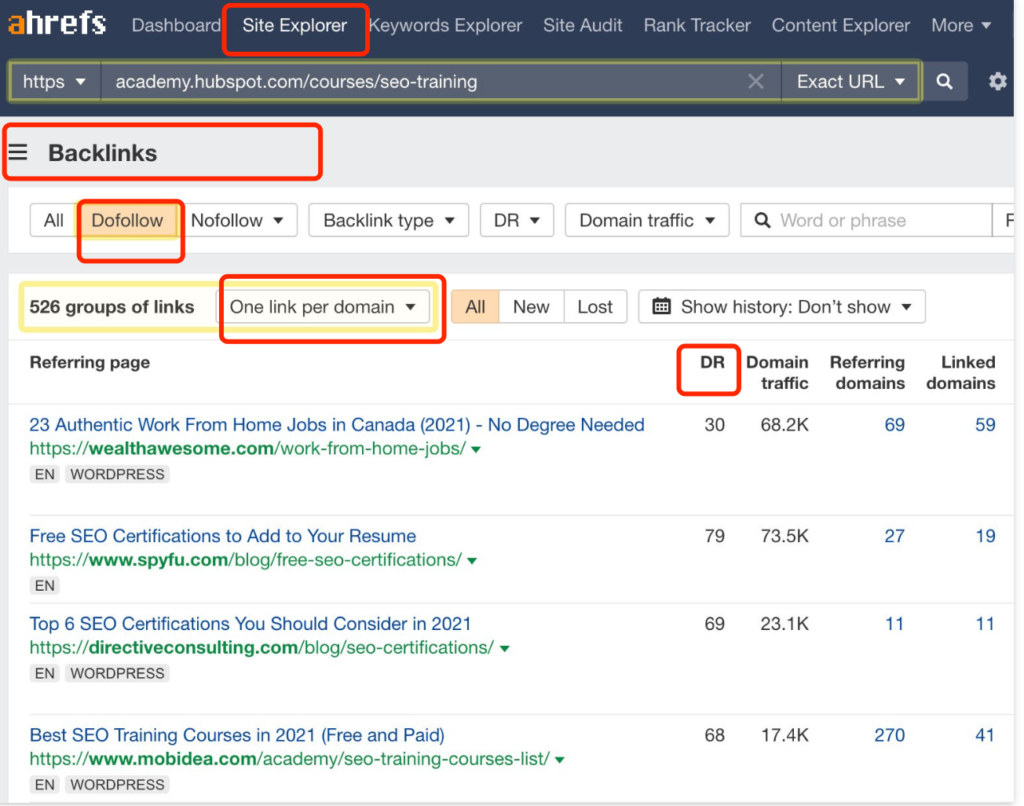Expand arrow after directiveconsulting.com URL

point(504,649)
